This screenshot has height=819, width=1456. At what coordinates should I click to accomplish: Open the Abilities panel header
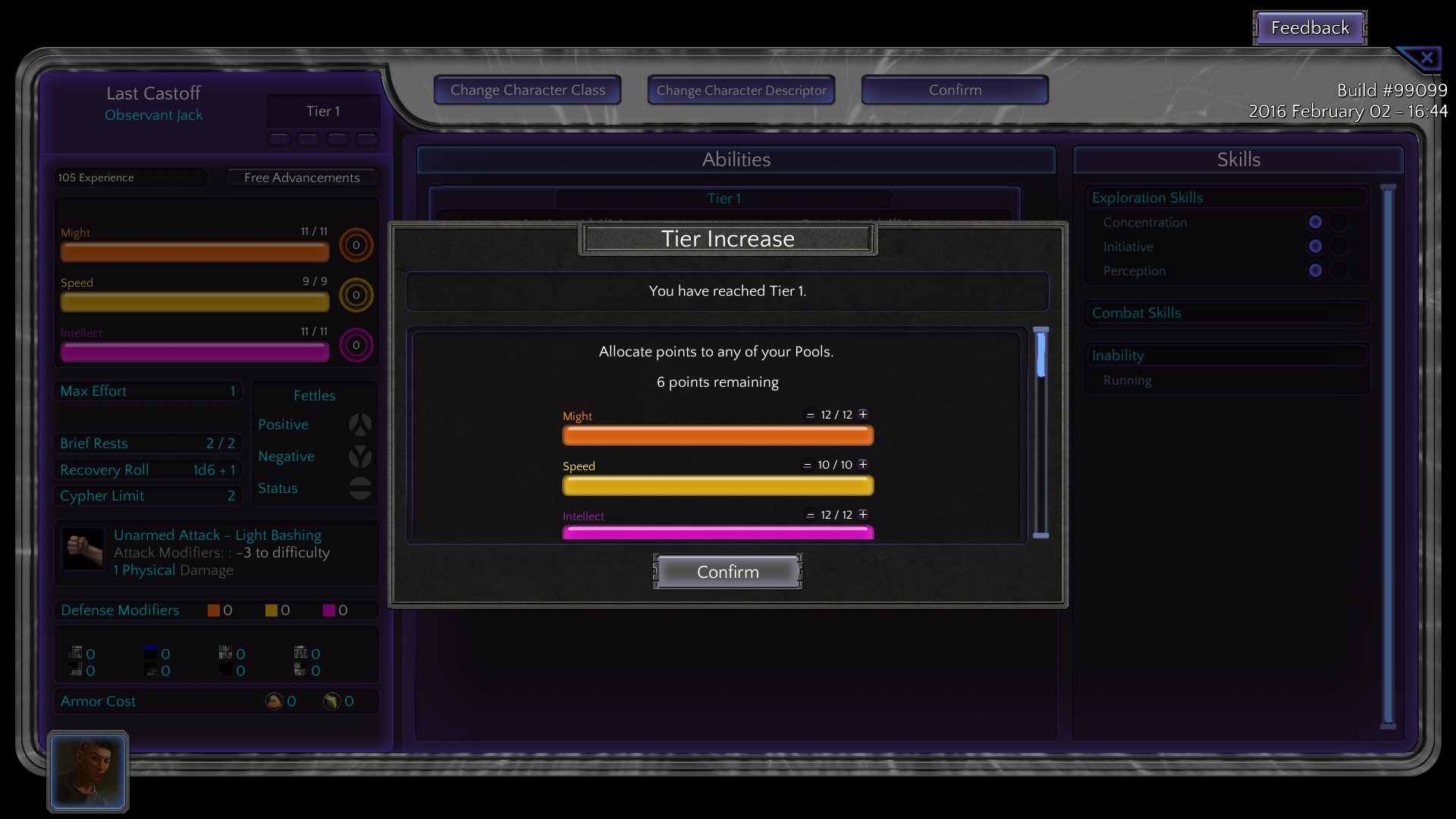[736, 159]
